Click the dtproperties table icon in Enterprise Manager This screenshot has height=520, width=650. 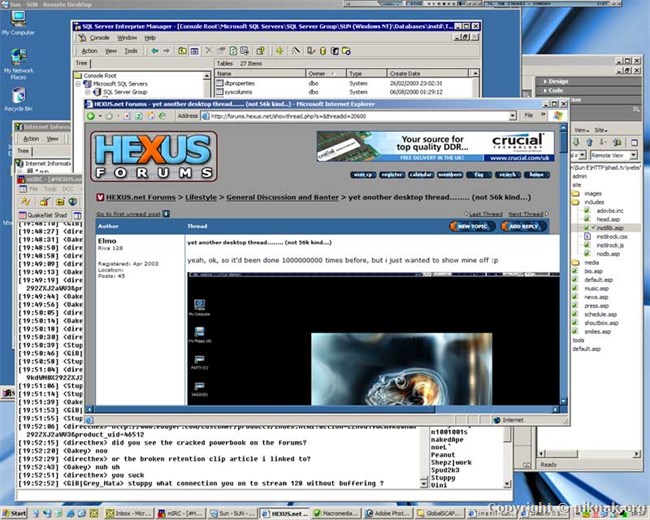220,83
